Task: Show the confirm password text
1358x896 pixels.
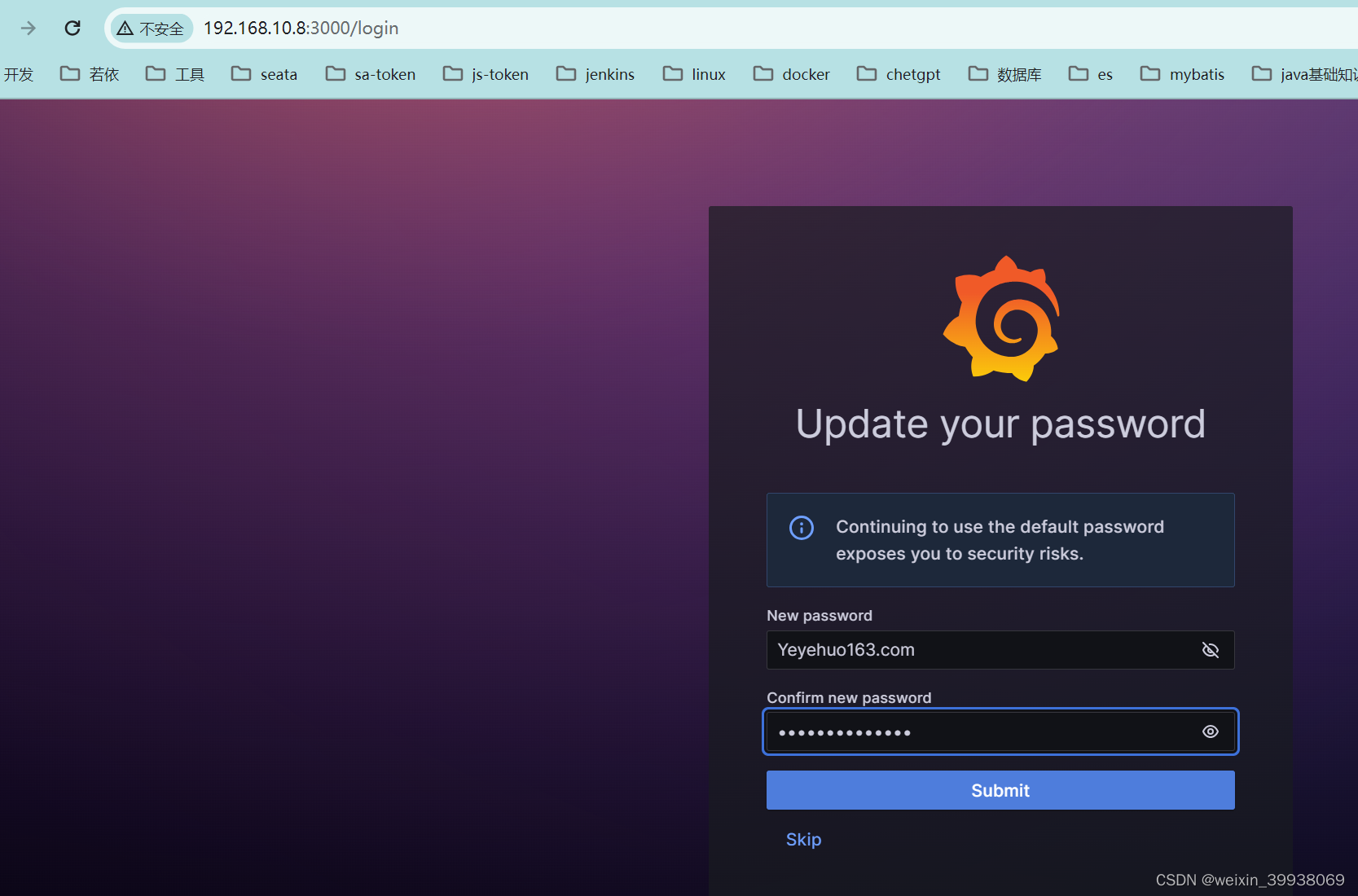Action: pos(1211,731)
